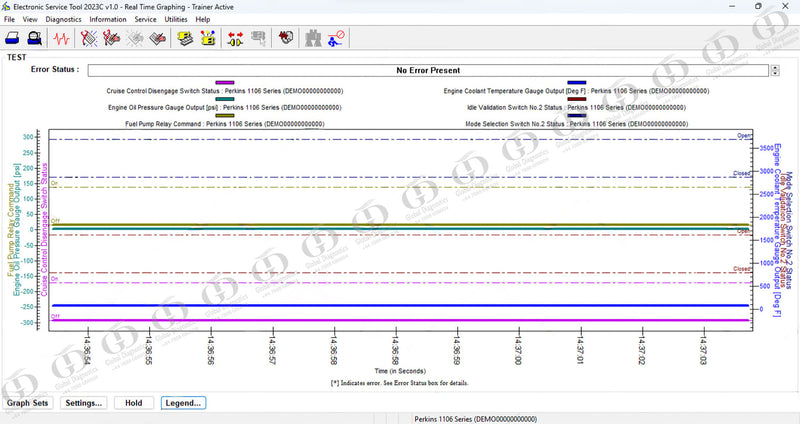Click the 14:37:00 time axis label
800x424 pixels.
pyautogui.click(x=519, y=351)
